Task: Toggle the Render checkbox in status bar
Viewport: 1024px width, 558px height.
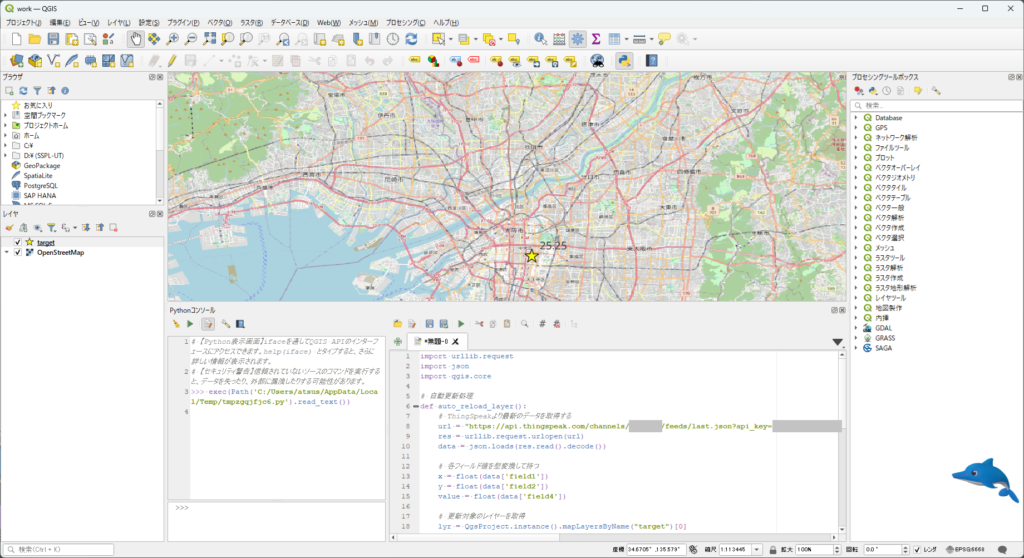Action: pos(918,550)
